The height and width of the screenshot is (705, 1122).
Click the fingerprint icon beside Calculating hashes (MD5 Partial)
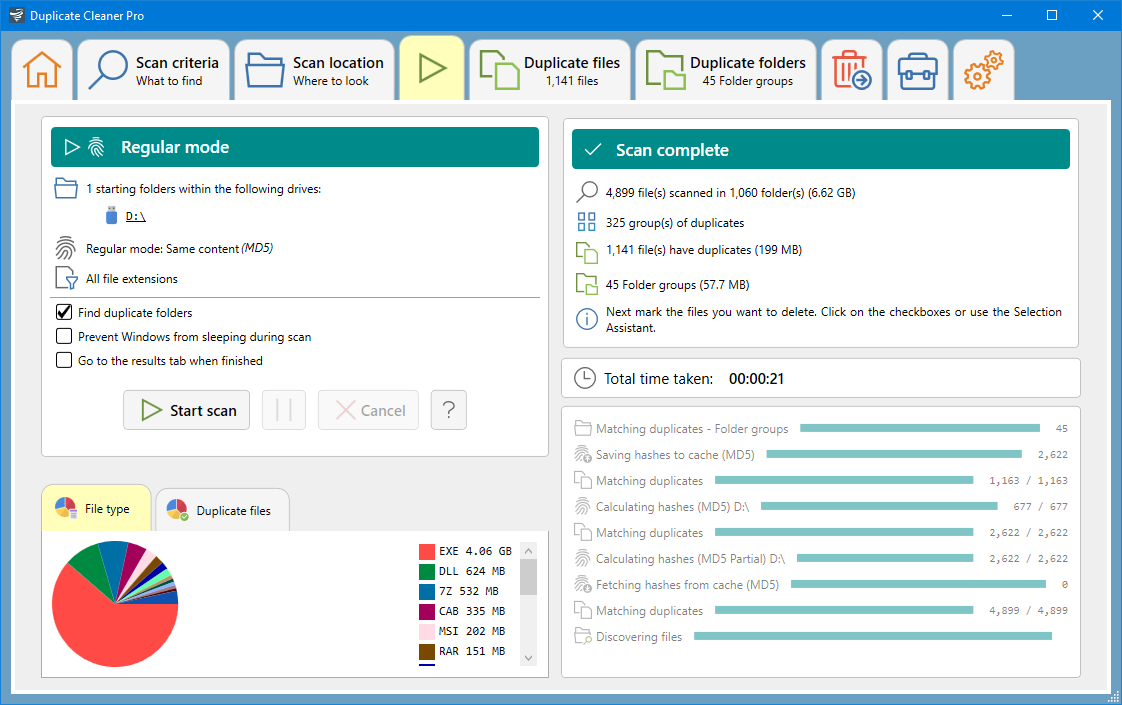[x=583, y=558]
